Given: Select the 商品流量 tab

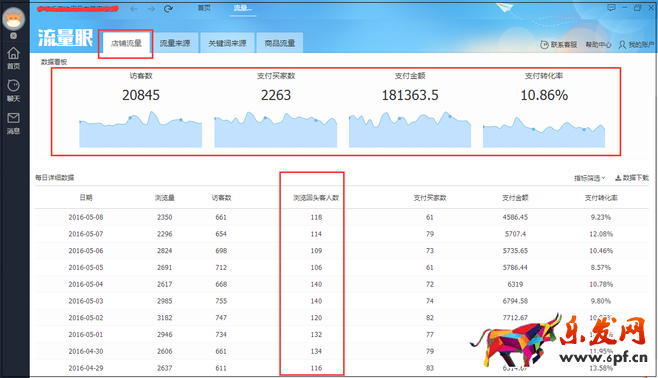Looking at the screenshot, I should 279,43.
